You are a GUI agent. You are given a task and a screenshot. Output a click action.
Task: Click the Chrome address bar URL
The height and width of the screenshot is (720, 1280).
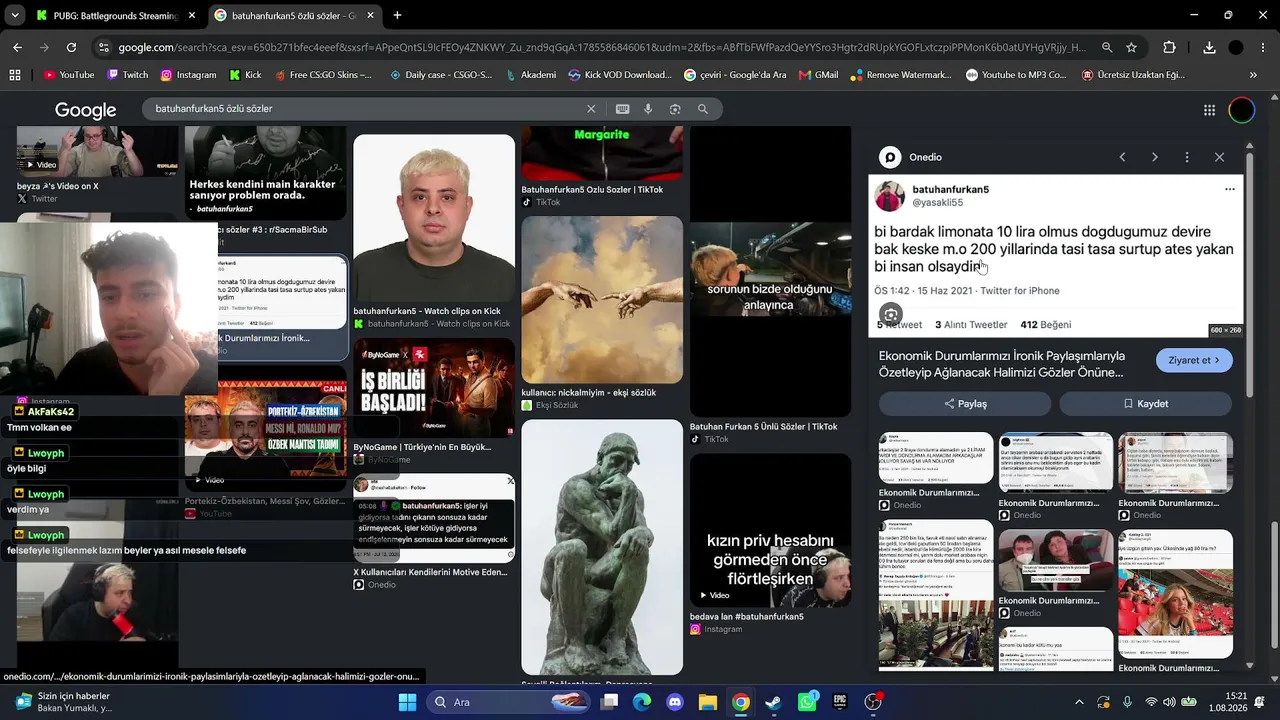pos(600,47)
